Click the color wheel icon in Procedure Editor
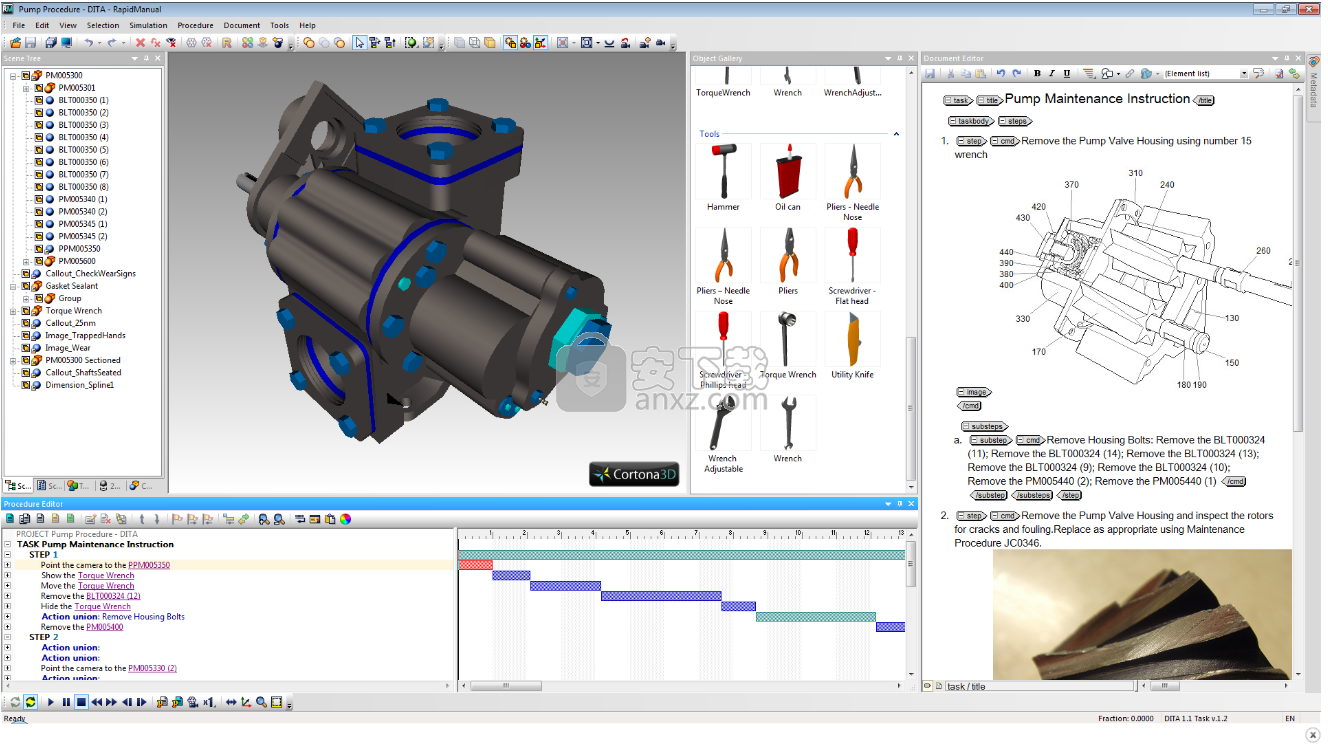Screen dimensions: 1328x748 click(x=345, y=519)
